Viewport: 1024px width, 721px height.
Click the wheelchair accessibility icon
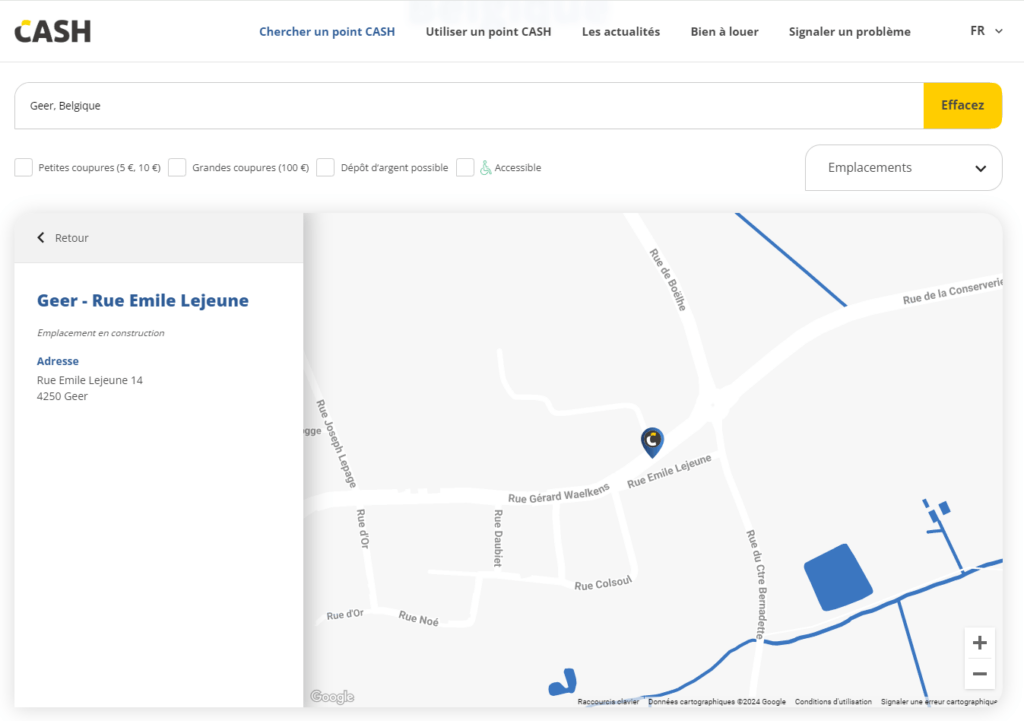pyautogui.click(x=485, y=168)
